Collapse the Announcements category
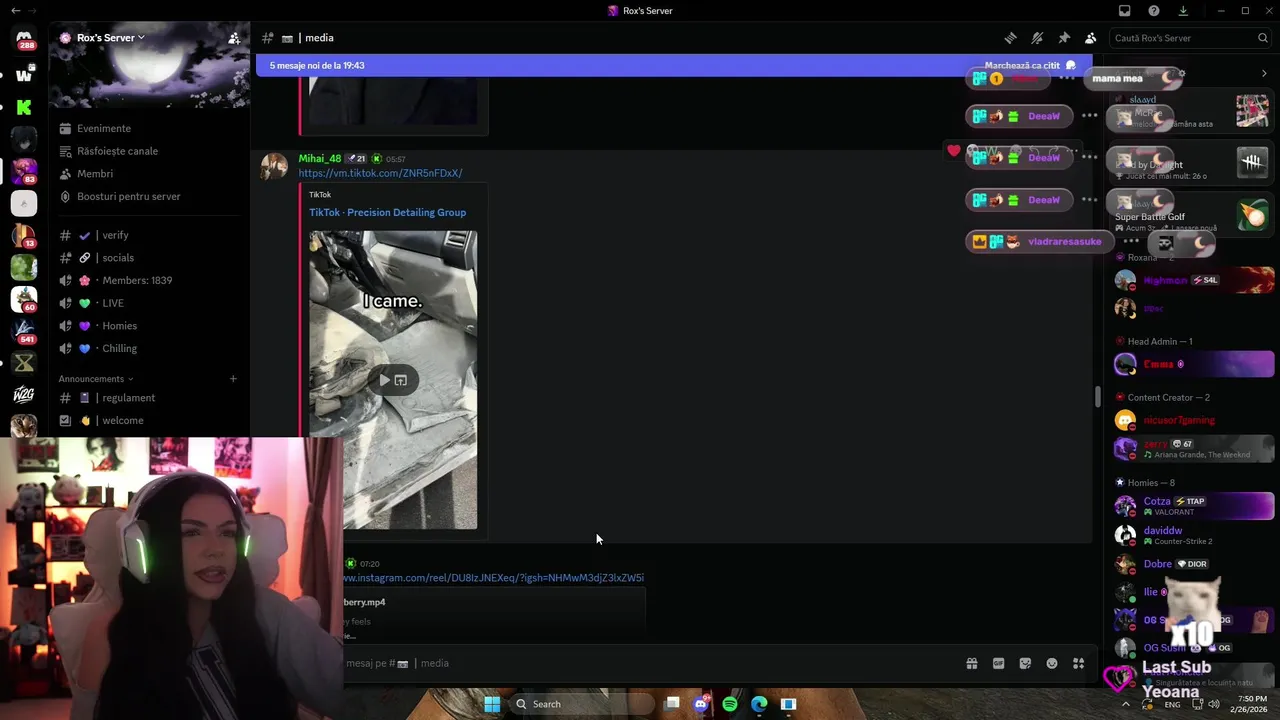 [x=95, y=379]
